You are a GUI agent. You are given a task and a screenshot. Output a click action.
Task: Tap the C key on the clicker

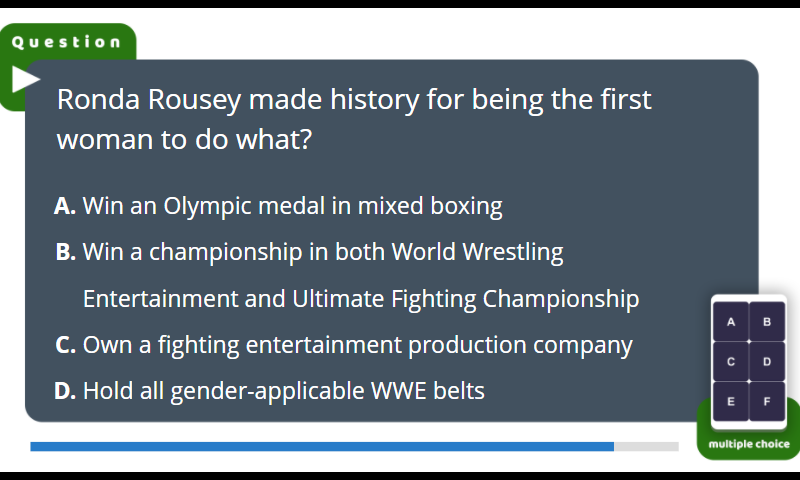click(x=731, y=362)
